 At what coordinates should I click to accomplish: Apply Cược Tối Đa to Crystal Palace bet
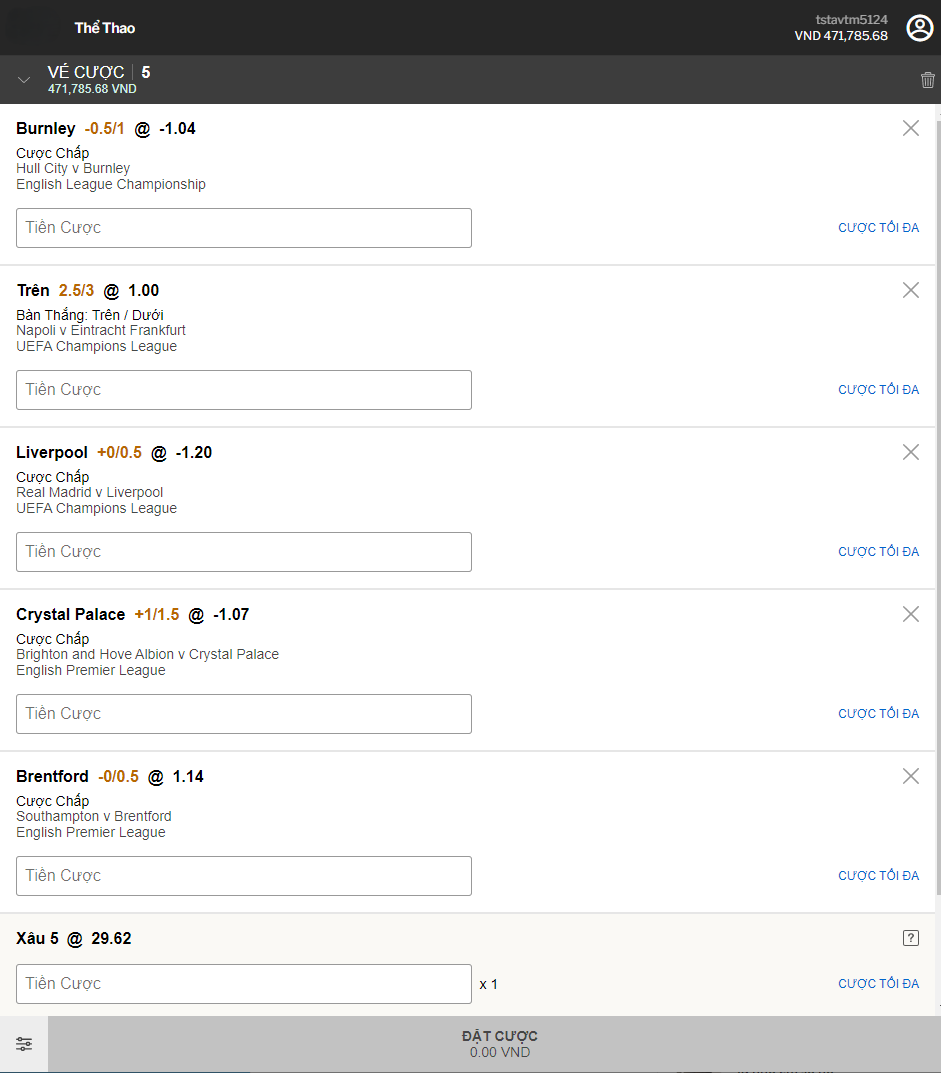point(878,714)
